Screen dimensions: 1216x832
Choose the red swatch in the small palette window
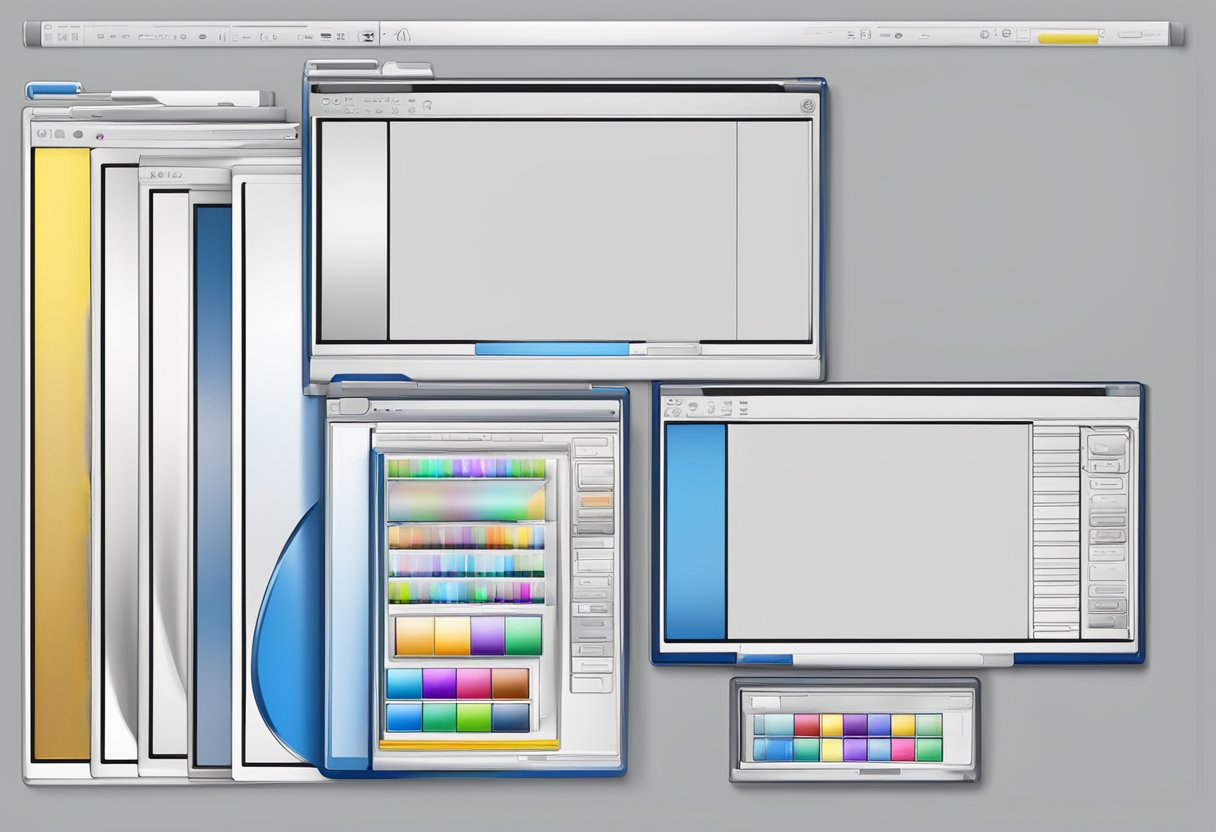tap(806, 725)
